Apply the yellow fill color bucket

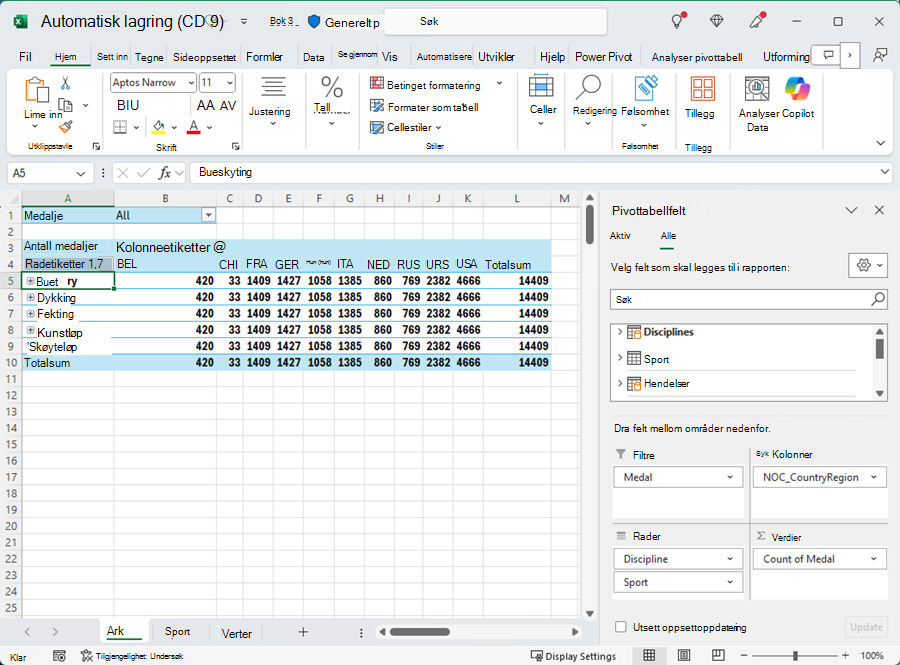point(158,127)
